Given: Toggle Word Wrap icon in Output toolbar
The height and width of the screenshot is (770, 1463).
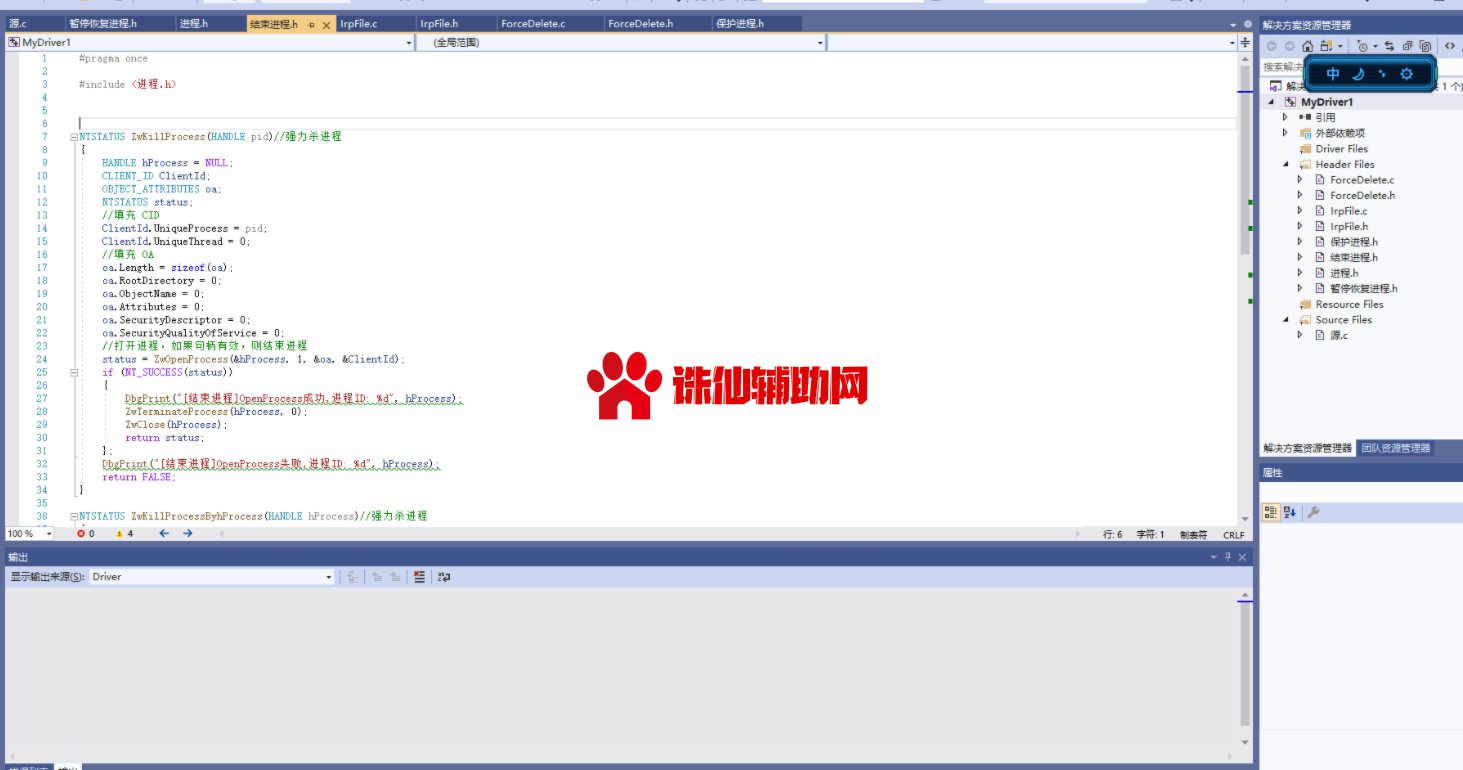Looking at the screenshot, I should (x=444, y=577).
